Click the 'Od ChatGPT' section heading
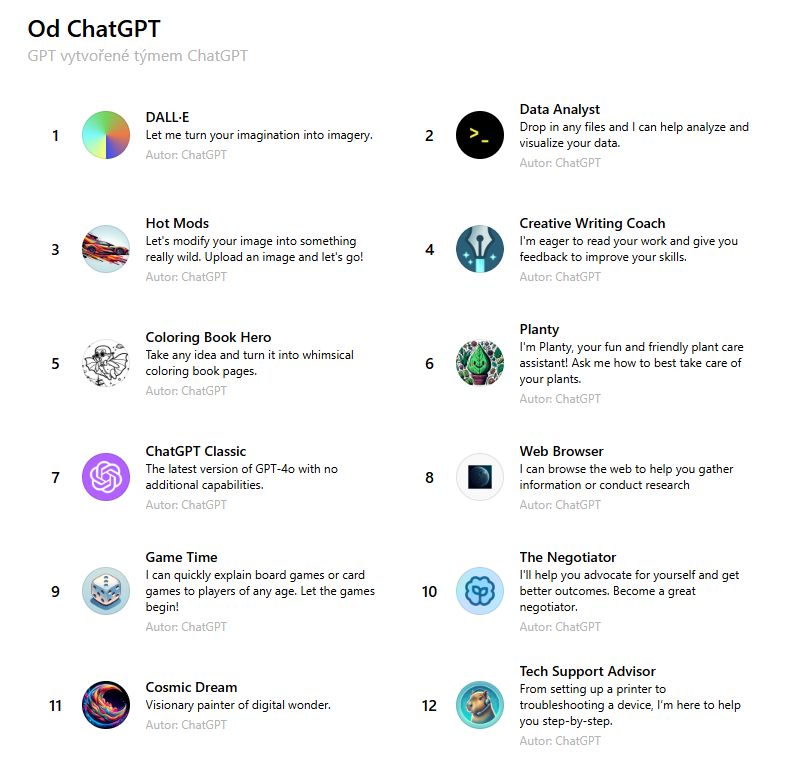 pos(94,29)
